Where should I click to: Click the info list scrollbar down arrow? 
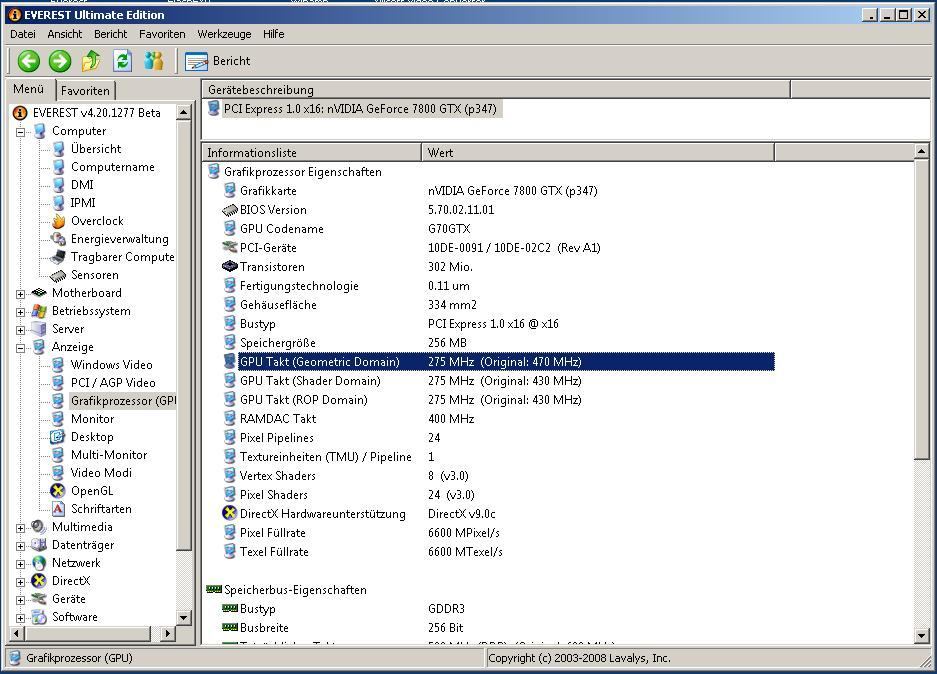coord(921,636)
